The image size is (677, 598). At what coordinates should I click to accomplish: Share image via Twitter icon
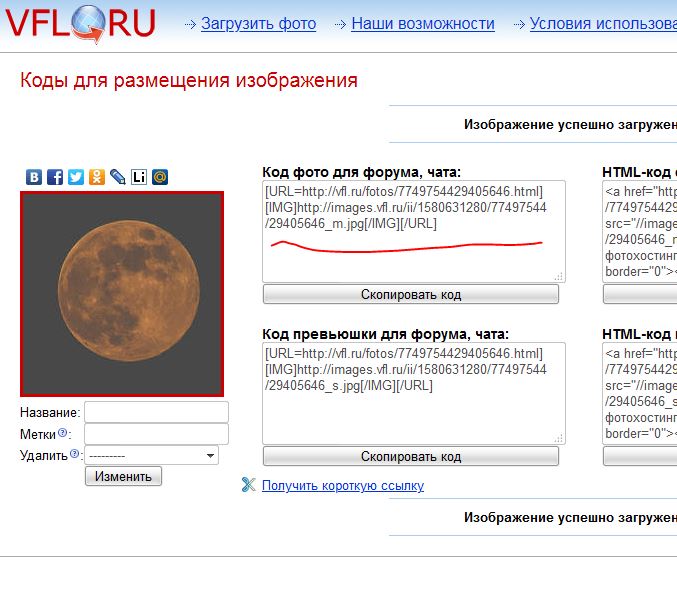click(76, 177)
